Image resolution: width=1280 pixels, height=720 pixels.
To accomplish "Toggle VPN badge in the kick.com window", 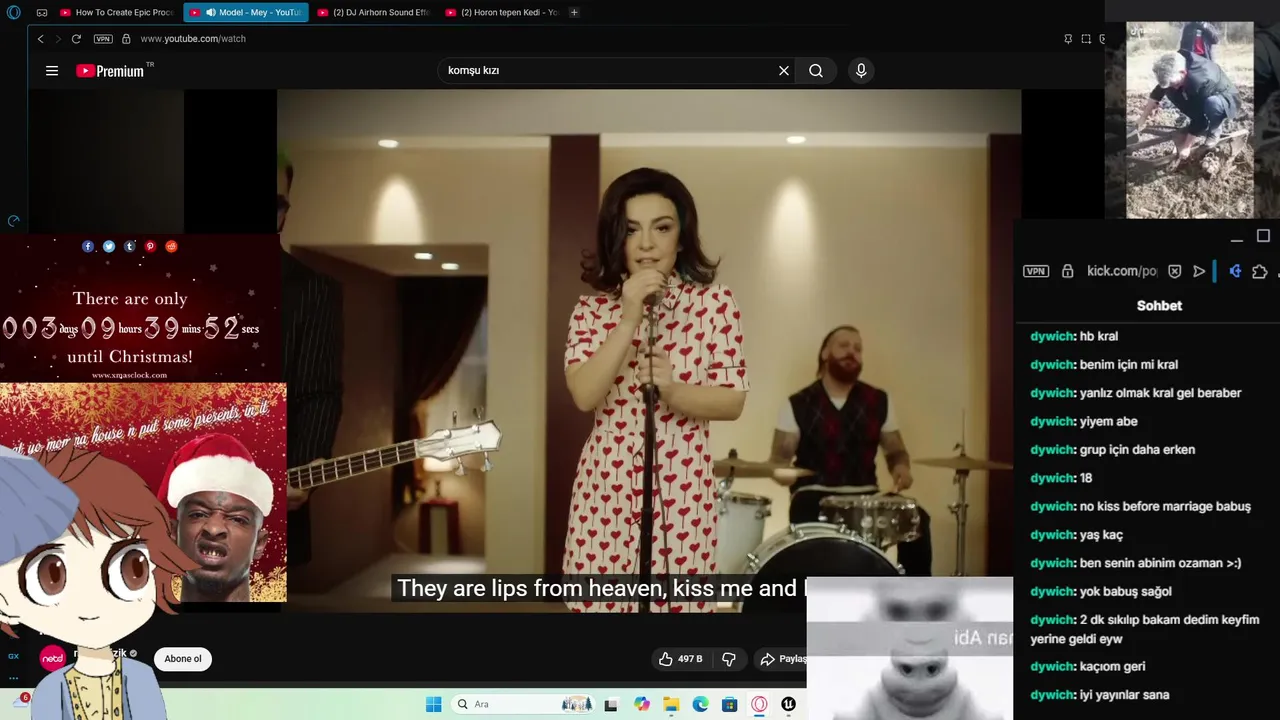I will (1036, 271).
